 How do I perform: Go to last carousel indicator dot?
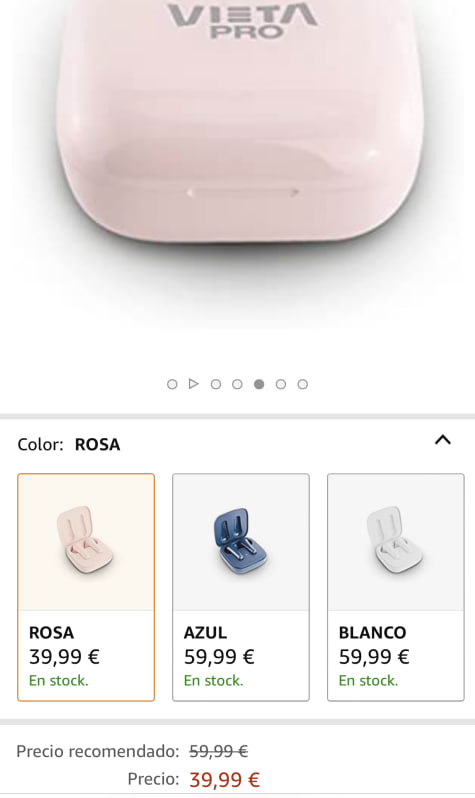[x=303, y=384]
